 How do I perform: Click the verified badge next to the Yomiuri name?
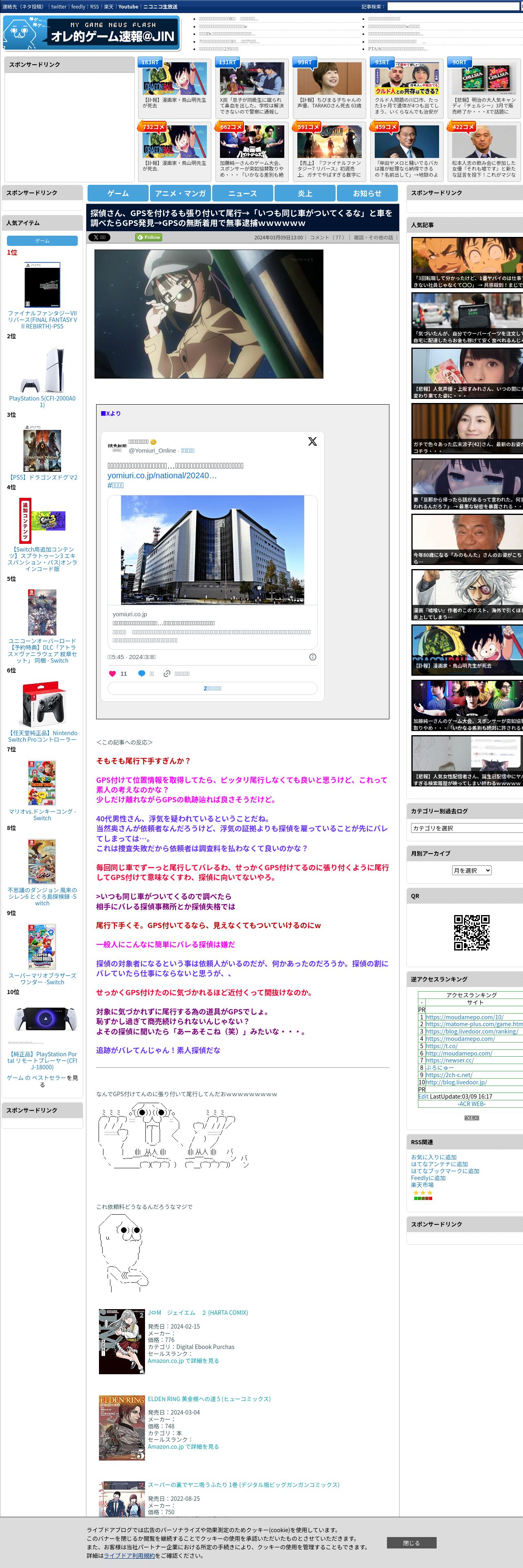(x=154, y=442)
